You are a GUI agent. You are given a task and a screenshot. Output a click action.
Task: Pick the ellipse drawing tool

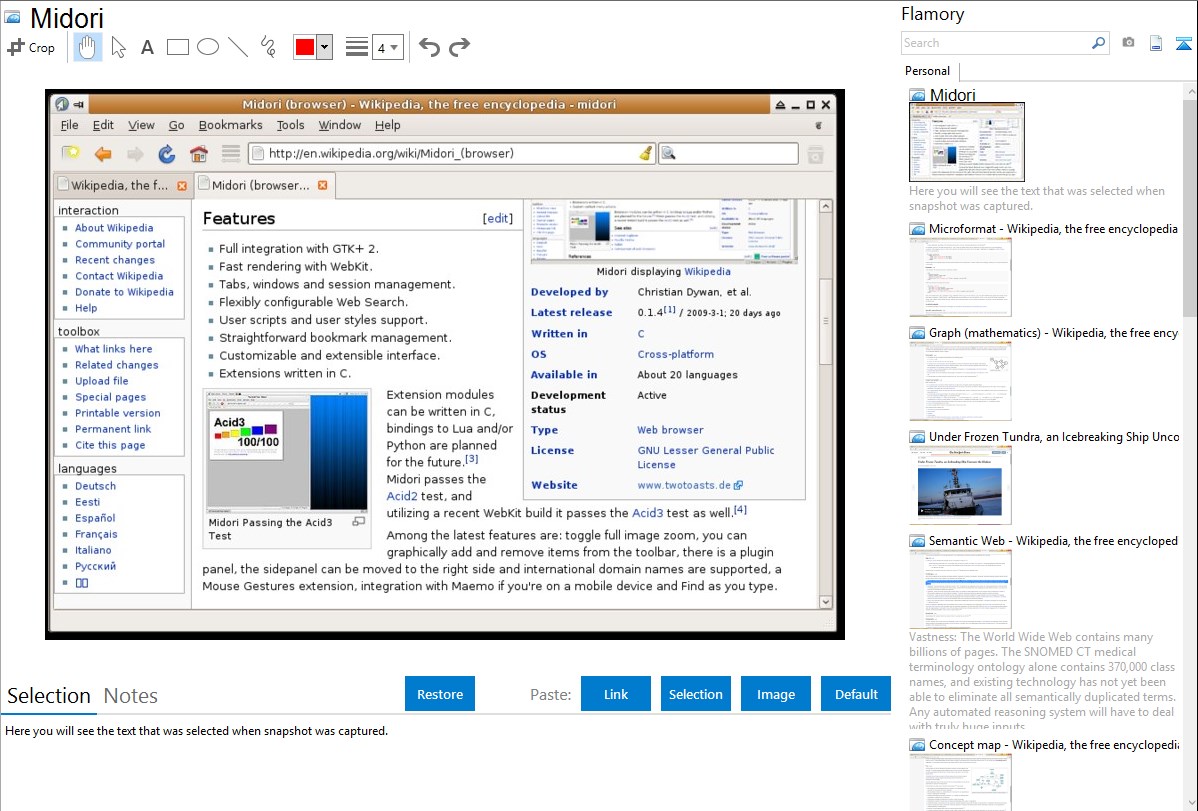coord(208,47)
